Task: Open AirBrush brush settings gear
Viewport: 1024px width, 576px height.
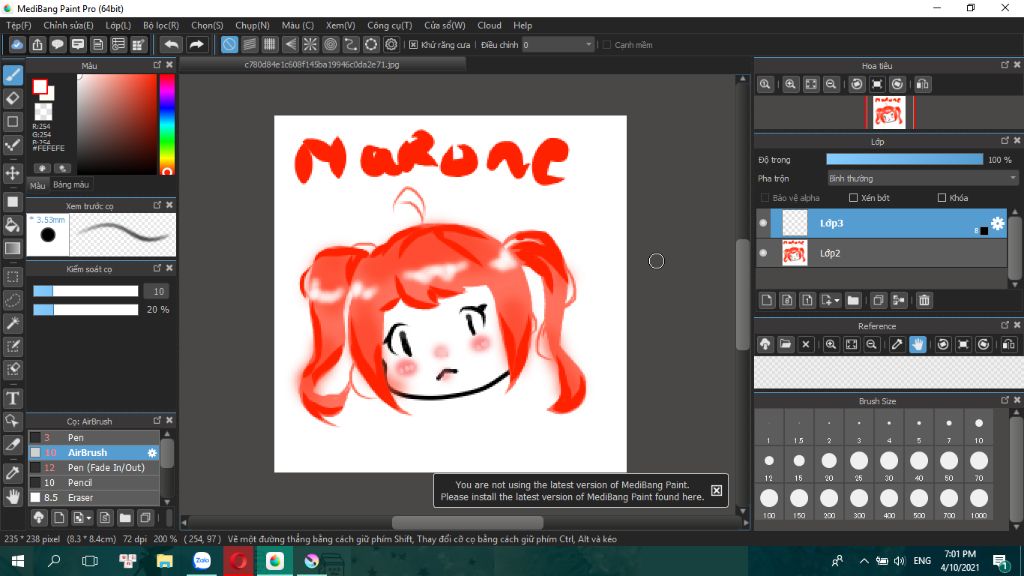Action: point(152,453)
